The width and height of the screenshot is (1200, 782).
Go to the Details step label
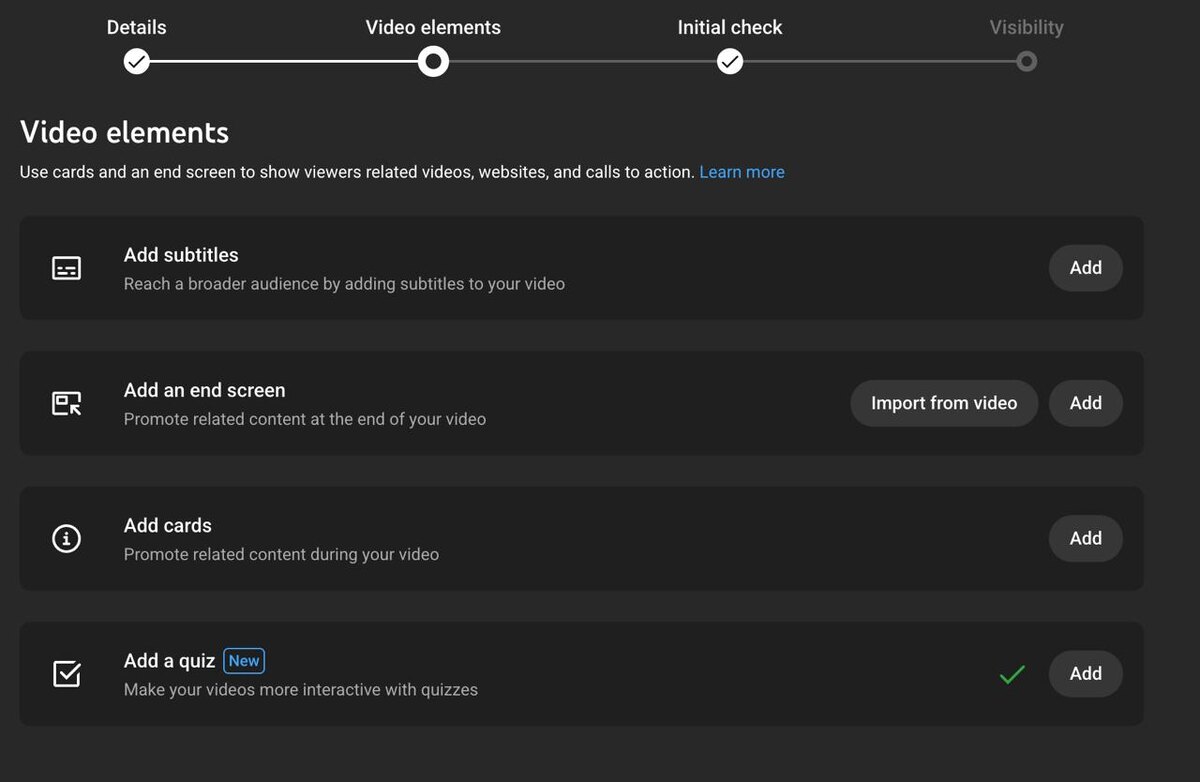pyautogui.click(x=136, y=27)
